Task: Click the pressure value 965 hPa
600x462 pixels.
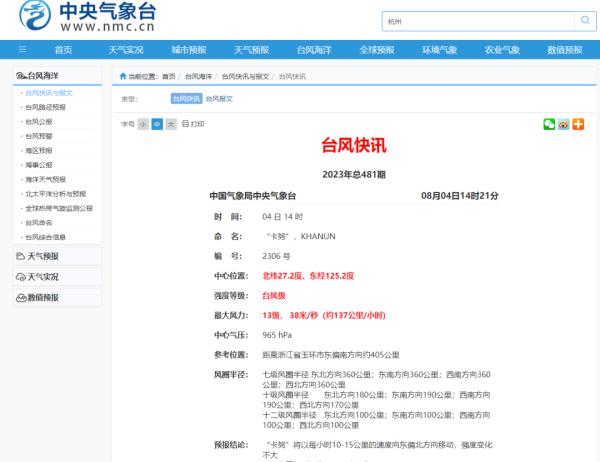Action: [x=277, y=335]
